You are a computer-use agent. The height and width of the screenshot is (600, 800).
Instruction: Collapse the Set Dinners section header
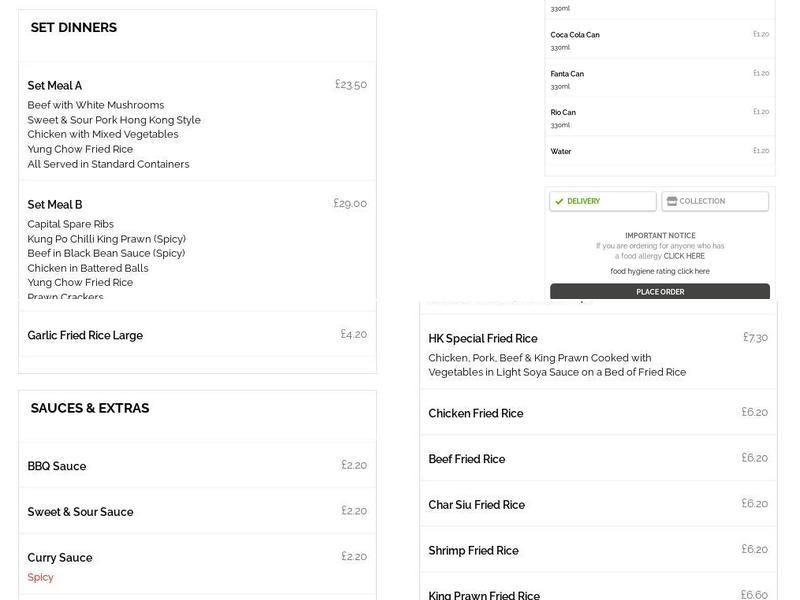point(197,28)
